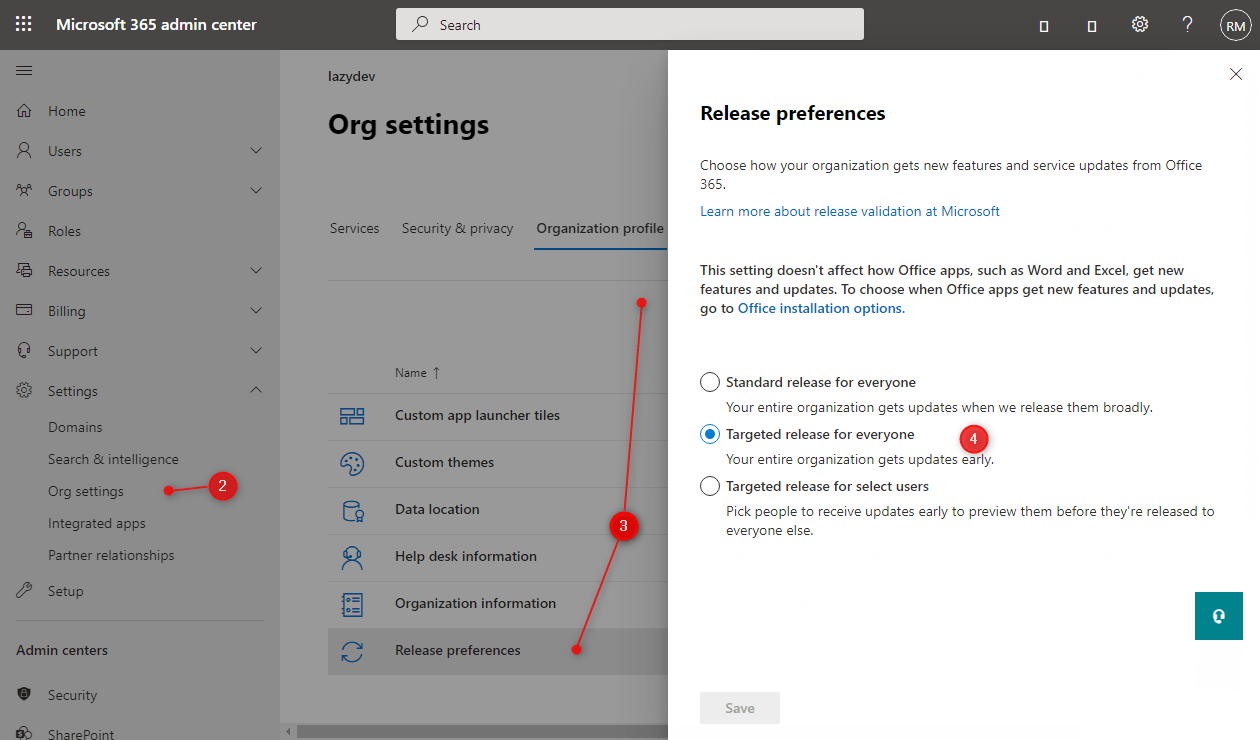Screen dimensions: 1260x740
Task: Click the Resources icon in sidebar
Action: point(24,271)
